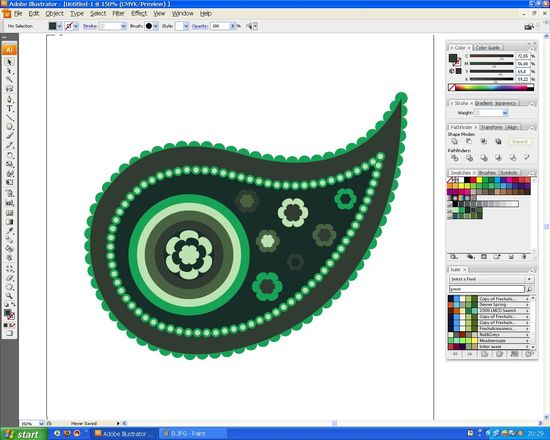Screen dimensions: 550x440
Task: Switch to the B.JPG - Paint taskbar window
Action: [x=193, y=434]
